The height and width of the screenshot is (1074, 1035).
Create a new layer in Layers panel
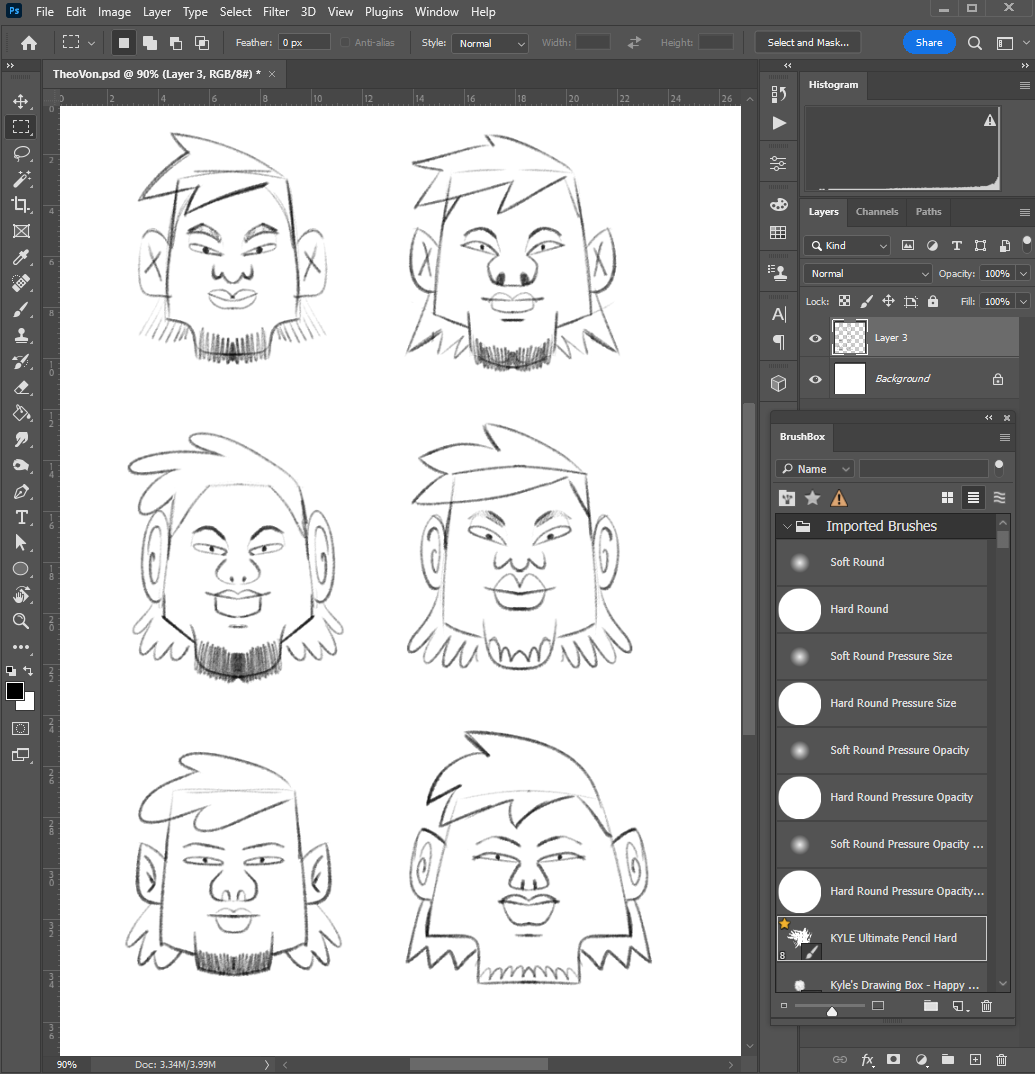point(975,1060)
